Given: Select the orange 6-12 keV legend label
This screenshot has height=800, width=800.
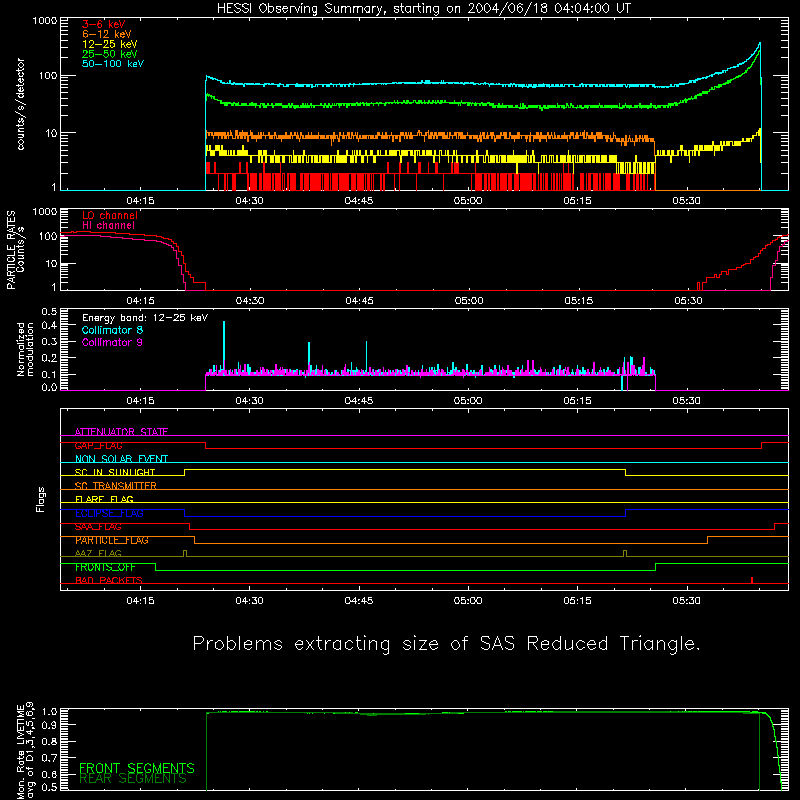Looking at the screenshot, I should point(107,34).
